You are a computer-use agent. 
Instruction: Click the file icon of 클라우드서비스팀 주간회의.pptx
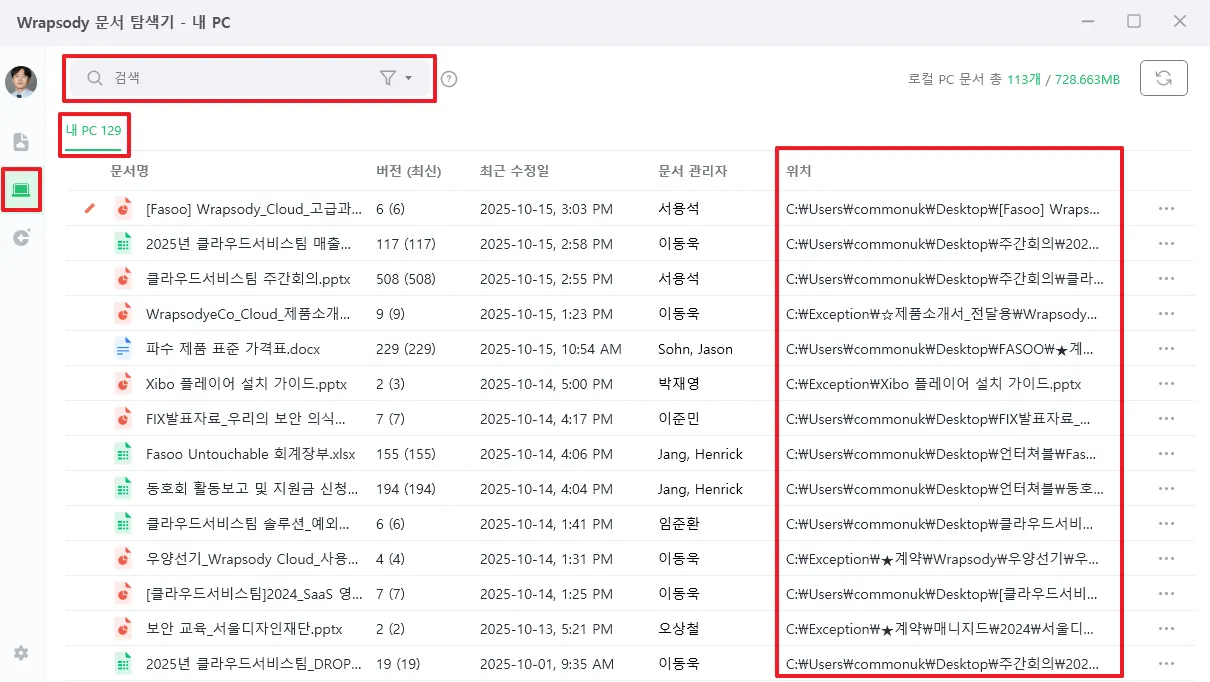[123, 279]
